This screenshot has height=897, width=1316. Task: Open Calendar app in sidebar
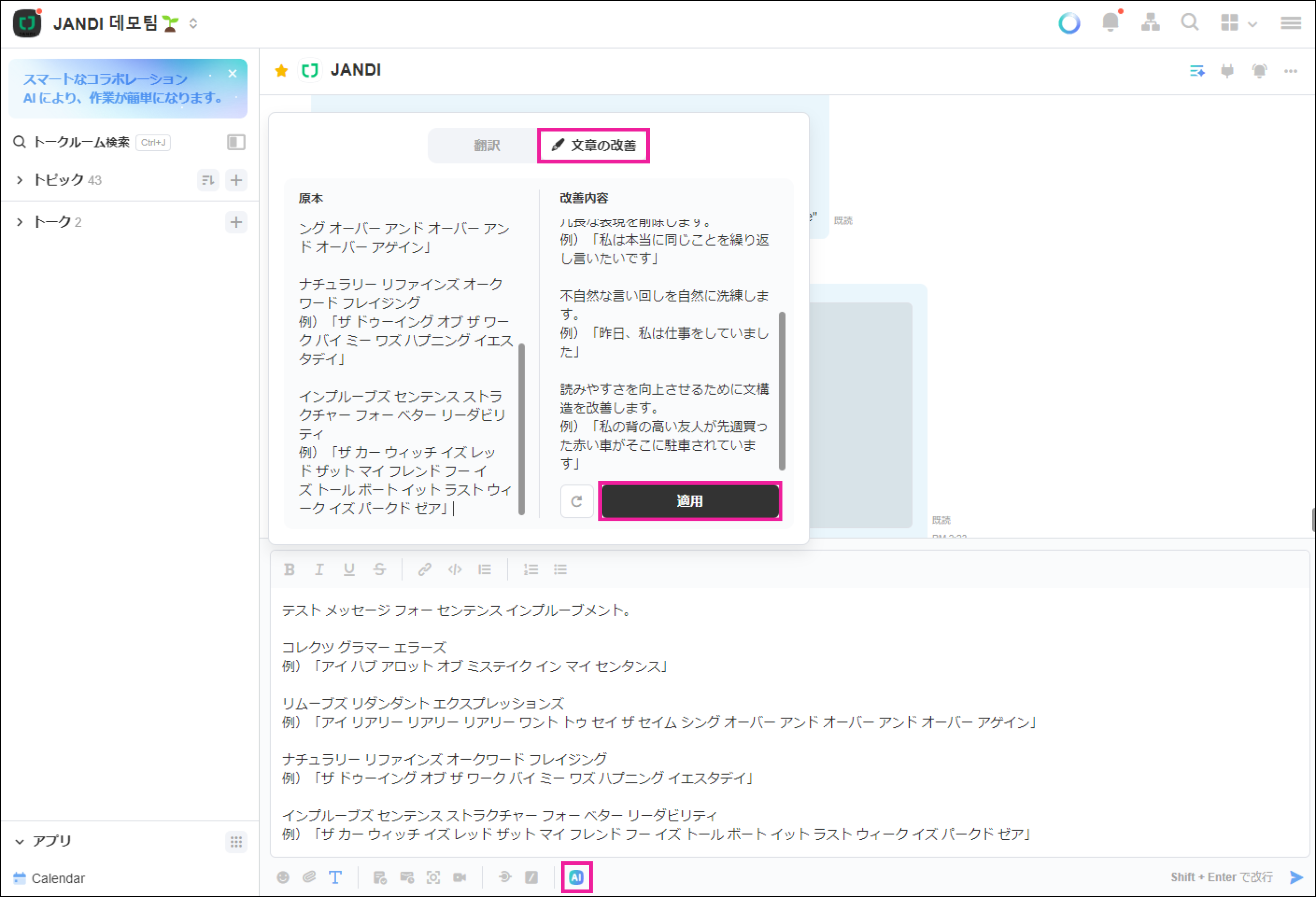click(57, 878)
